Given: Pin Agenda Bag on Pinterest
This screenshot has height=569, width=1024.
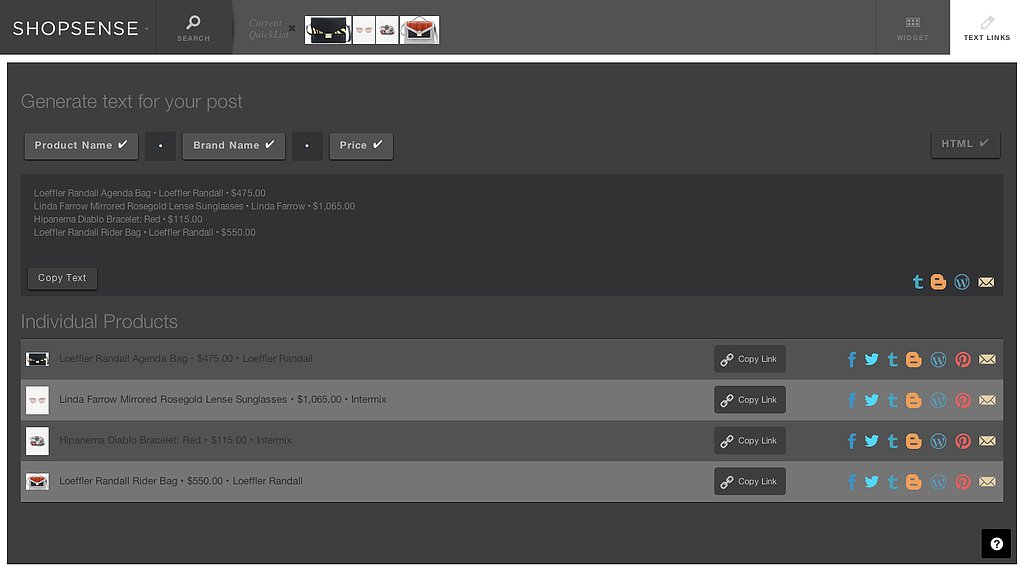Looking at the screenshot, I should 963,359.
